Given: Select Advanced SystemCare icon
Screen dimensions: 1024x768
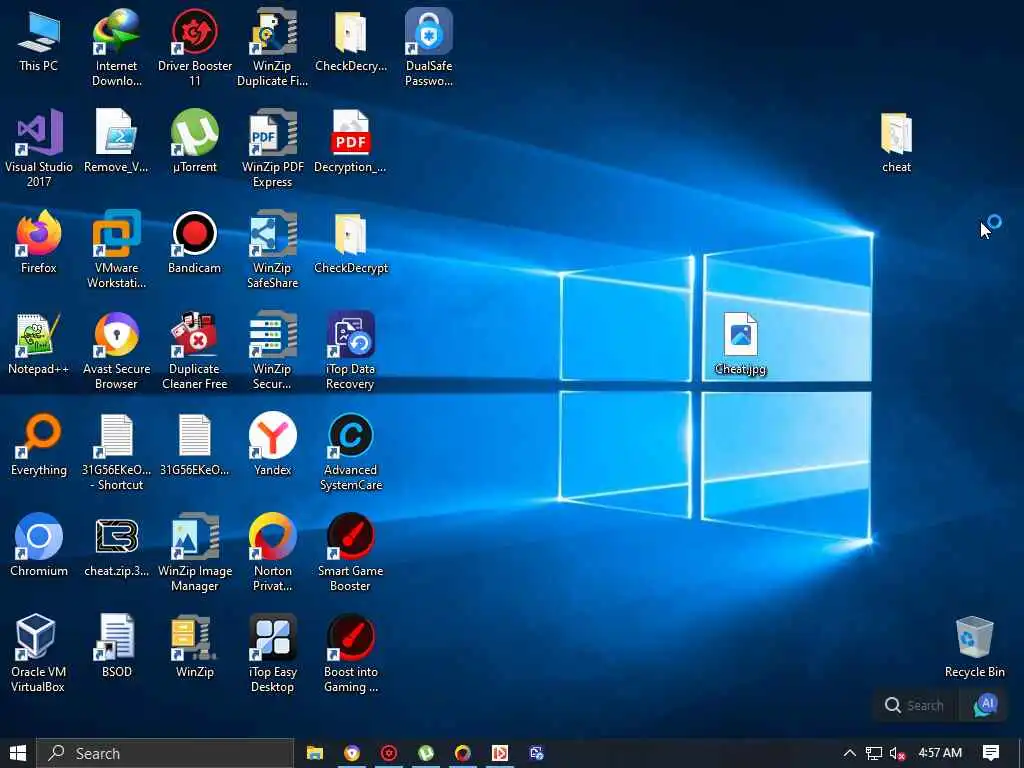Looking at the screenshot, I should (x=351, y=436).
